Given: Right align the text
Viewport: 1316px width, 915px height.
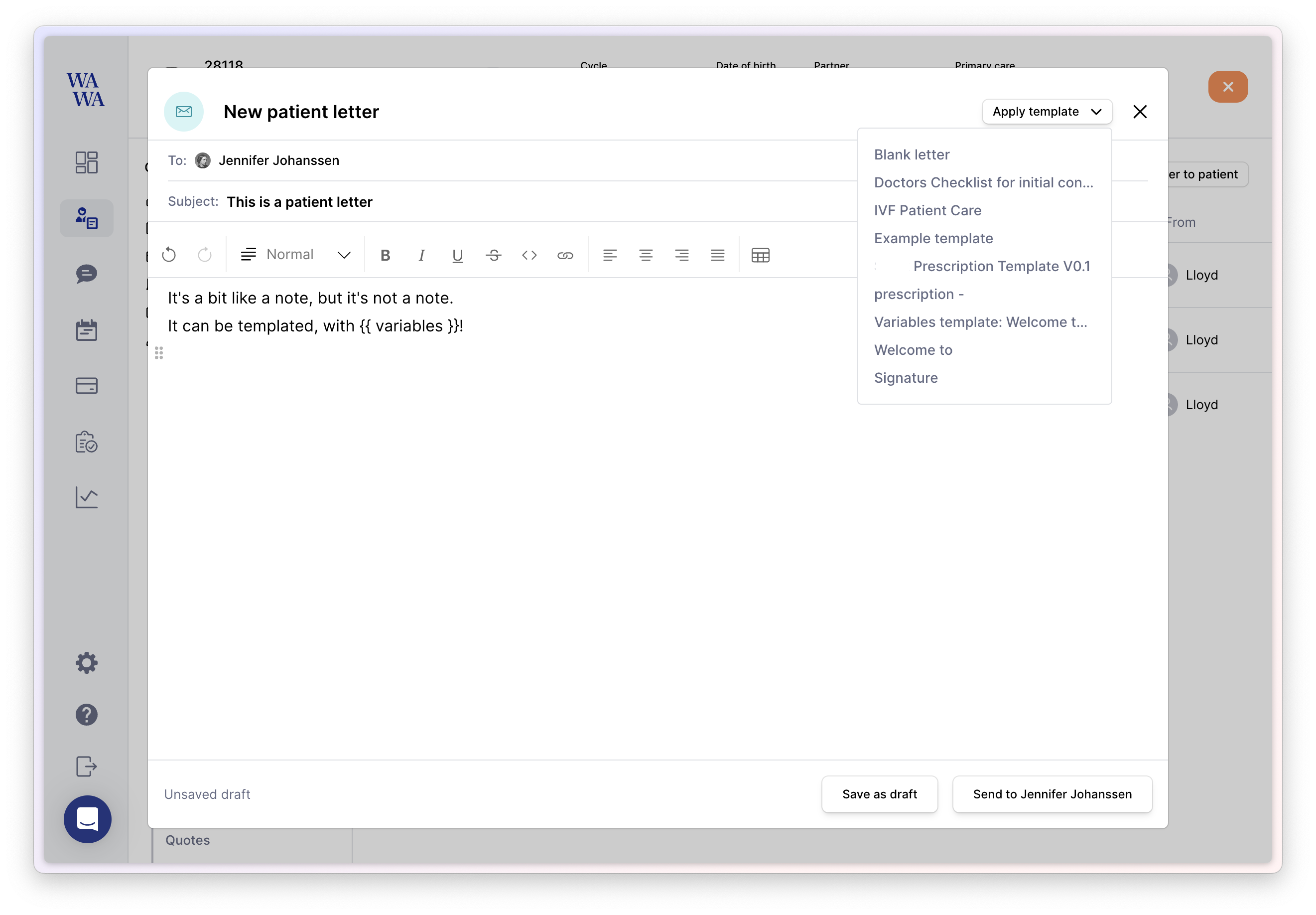Looking at the screenshot, I should point(682,255).
